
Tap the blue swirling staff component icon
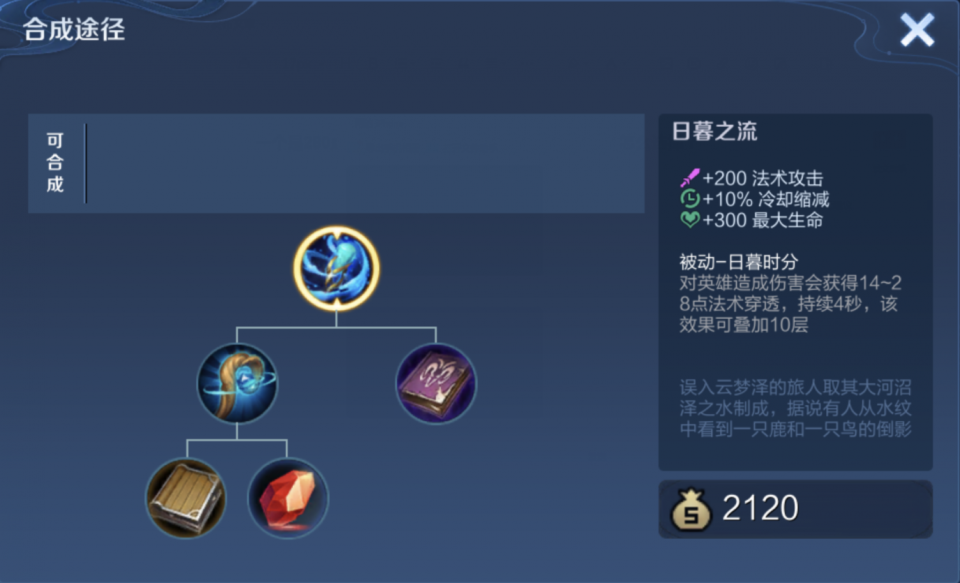(x=237, y=383)
